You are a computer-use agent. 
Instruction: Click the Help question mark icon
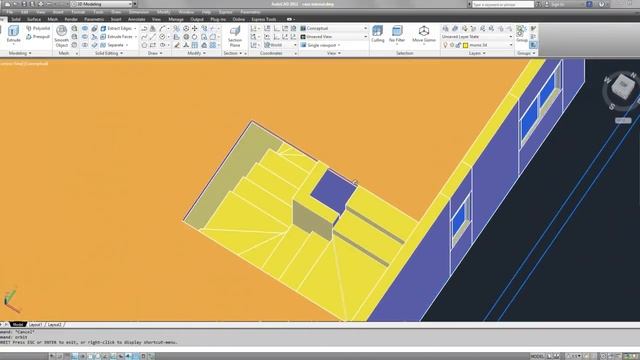tap(601, 4)
